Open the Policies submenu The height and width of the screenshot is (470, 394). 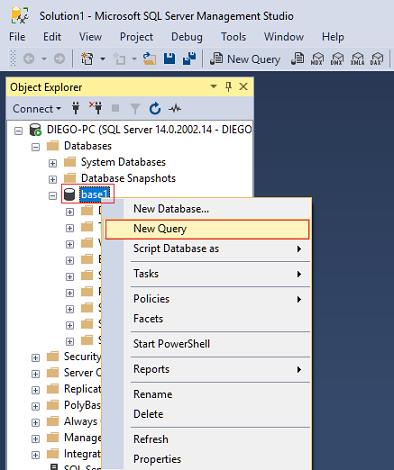click(207, 299)
